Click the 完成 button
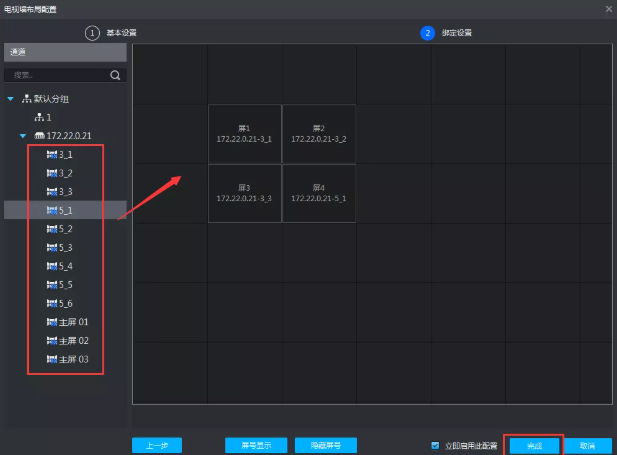 (x=534, y=445)
